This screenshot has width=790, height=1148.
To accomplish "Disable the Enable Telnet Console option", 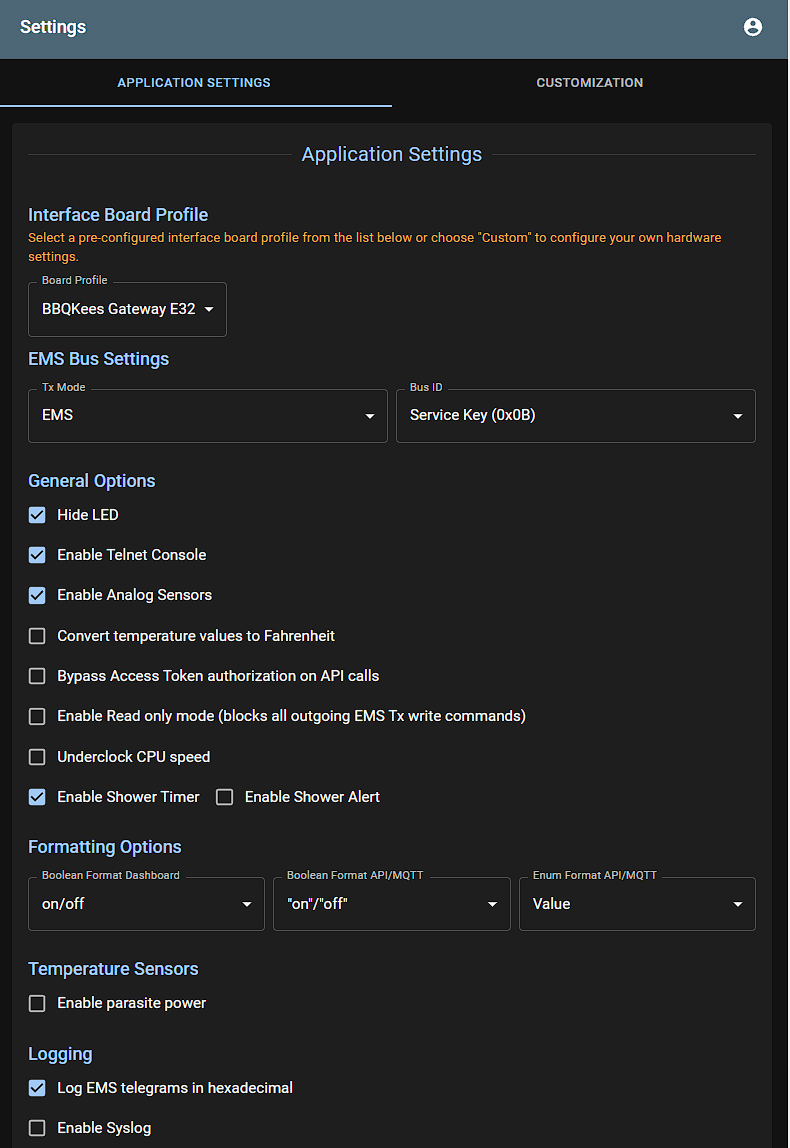I will point(37,555).
